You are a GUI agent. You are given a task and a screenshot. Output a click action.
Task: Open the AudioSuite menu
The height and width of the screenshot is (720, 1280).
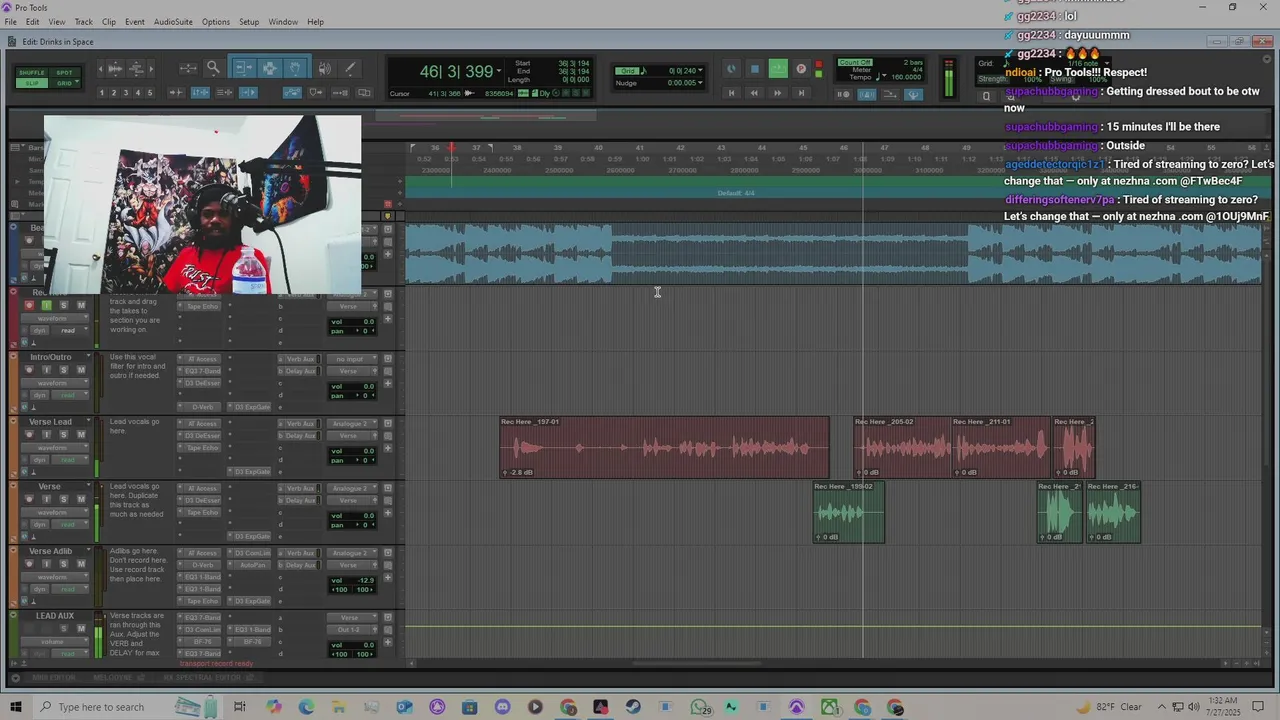click(173, 22)
